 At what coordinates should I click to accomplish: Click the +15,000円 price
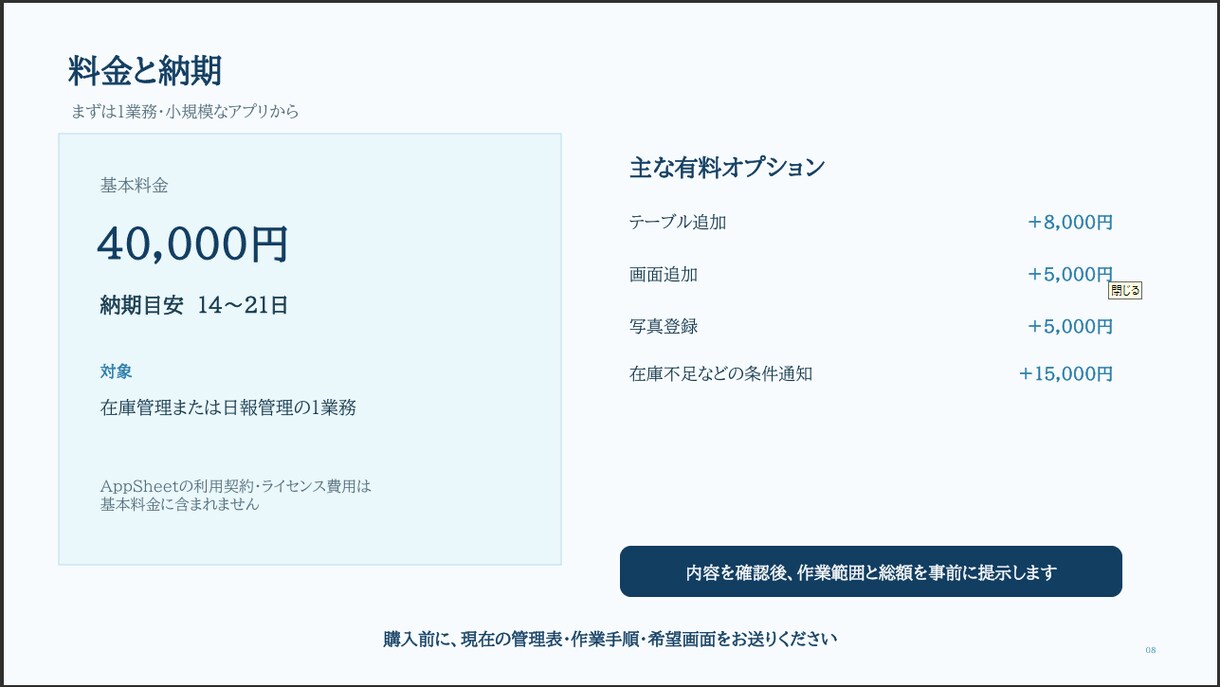click(x=1066, y=374)
